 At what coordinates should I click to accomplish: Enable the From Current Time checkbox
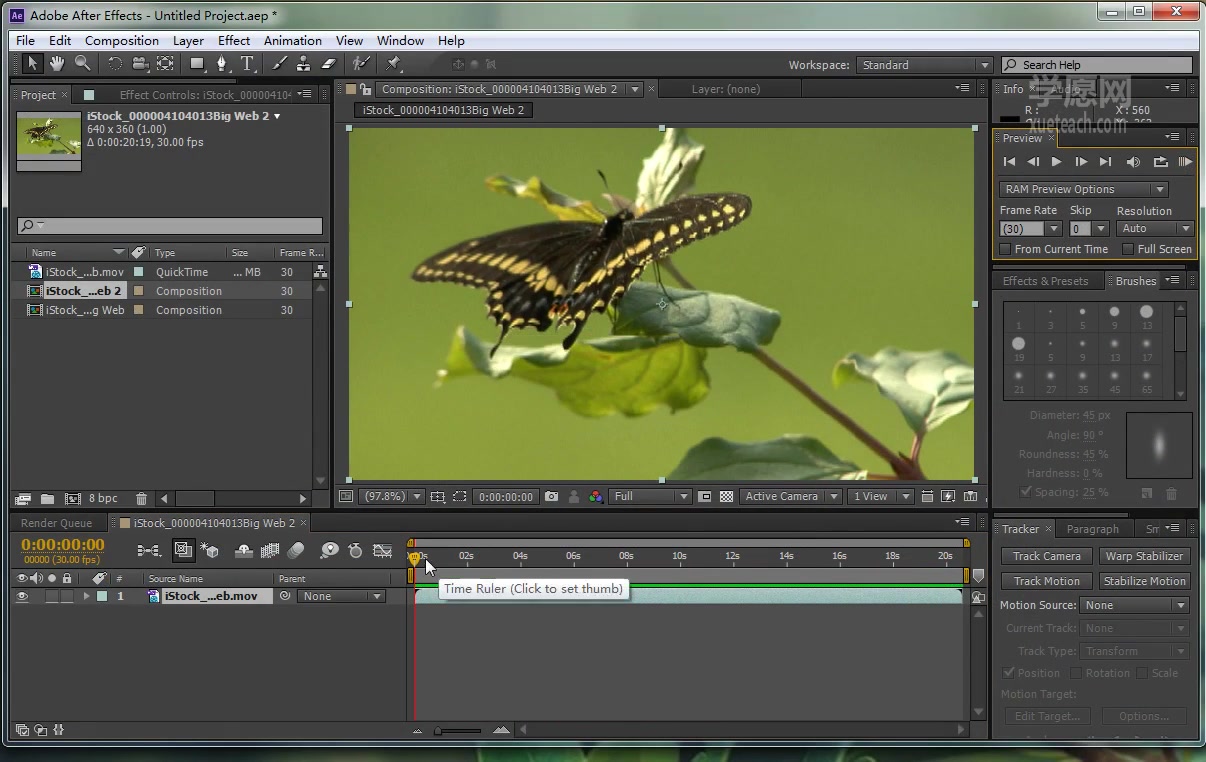[x=1006, y=249]
